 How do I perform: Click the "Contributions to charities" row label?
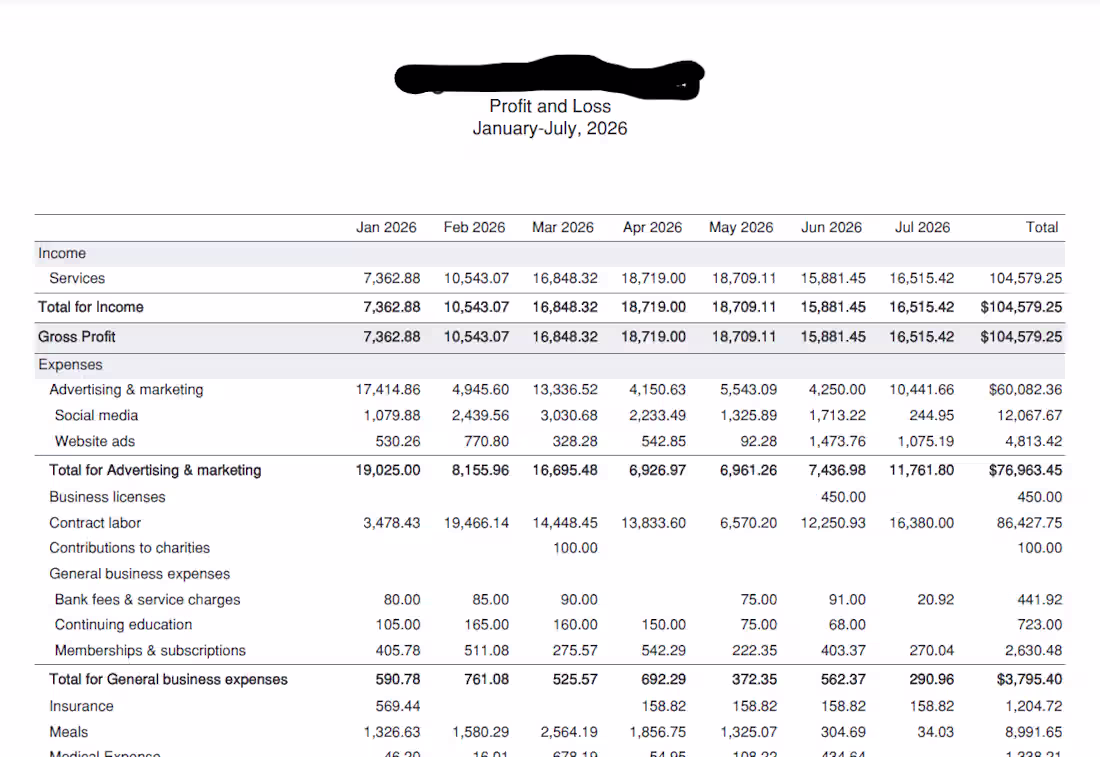click(130, 548)
